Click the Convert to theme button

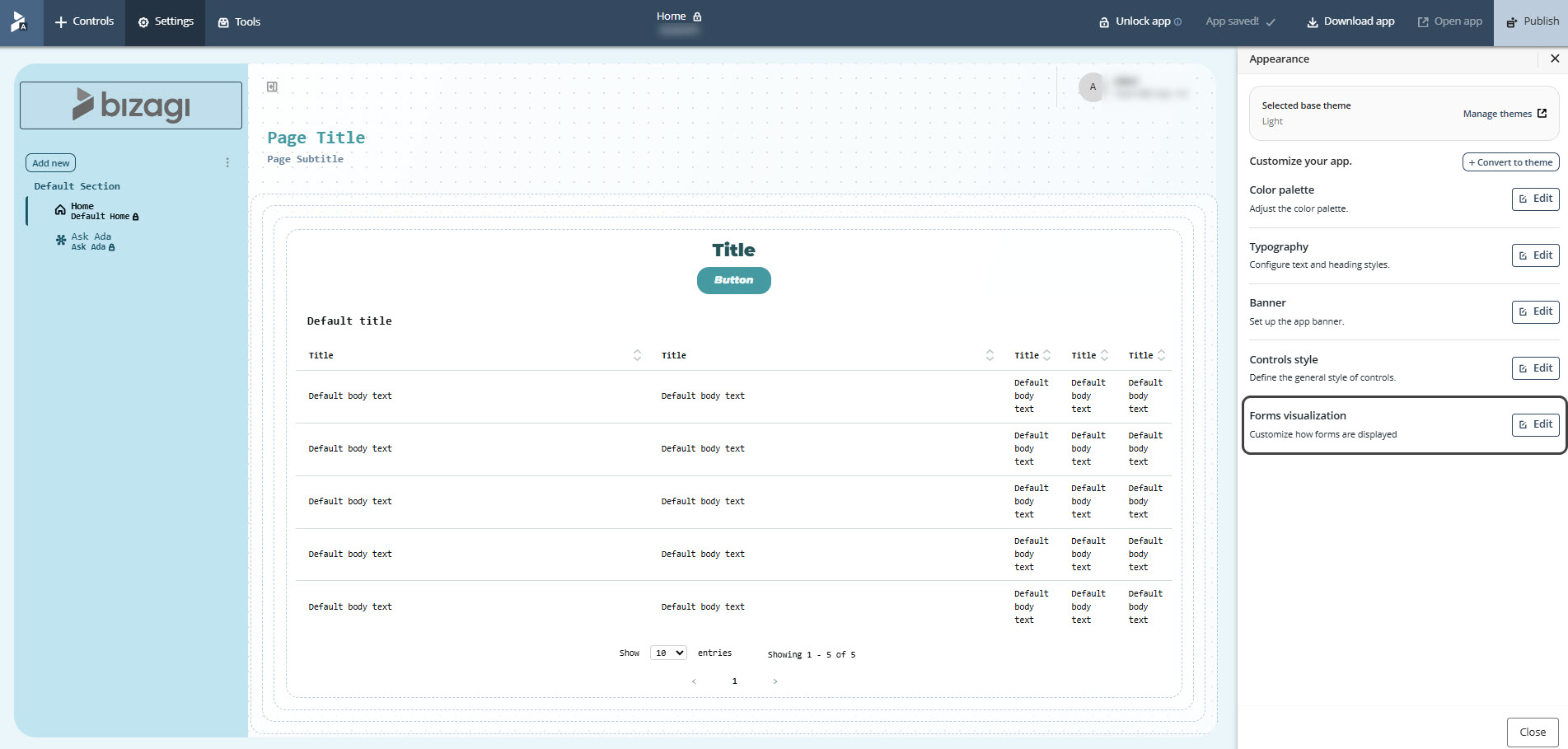click(1510, 162)
